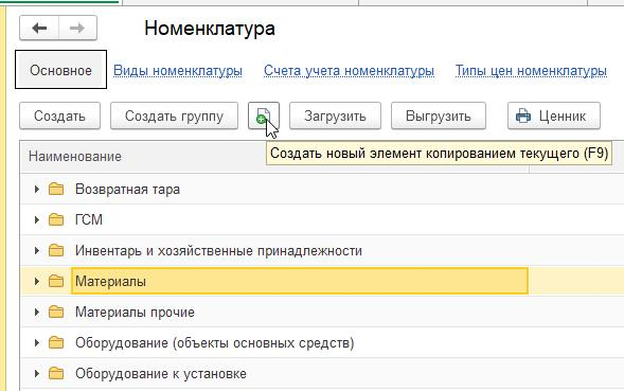Click the folder icon of Материалы

[56, 281]
